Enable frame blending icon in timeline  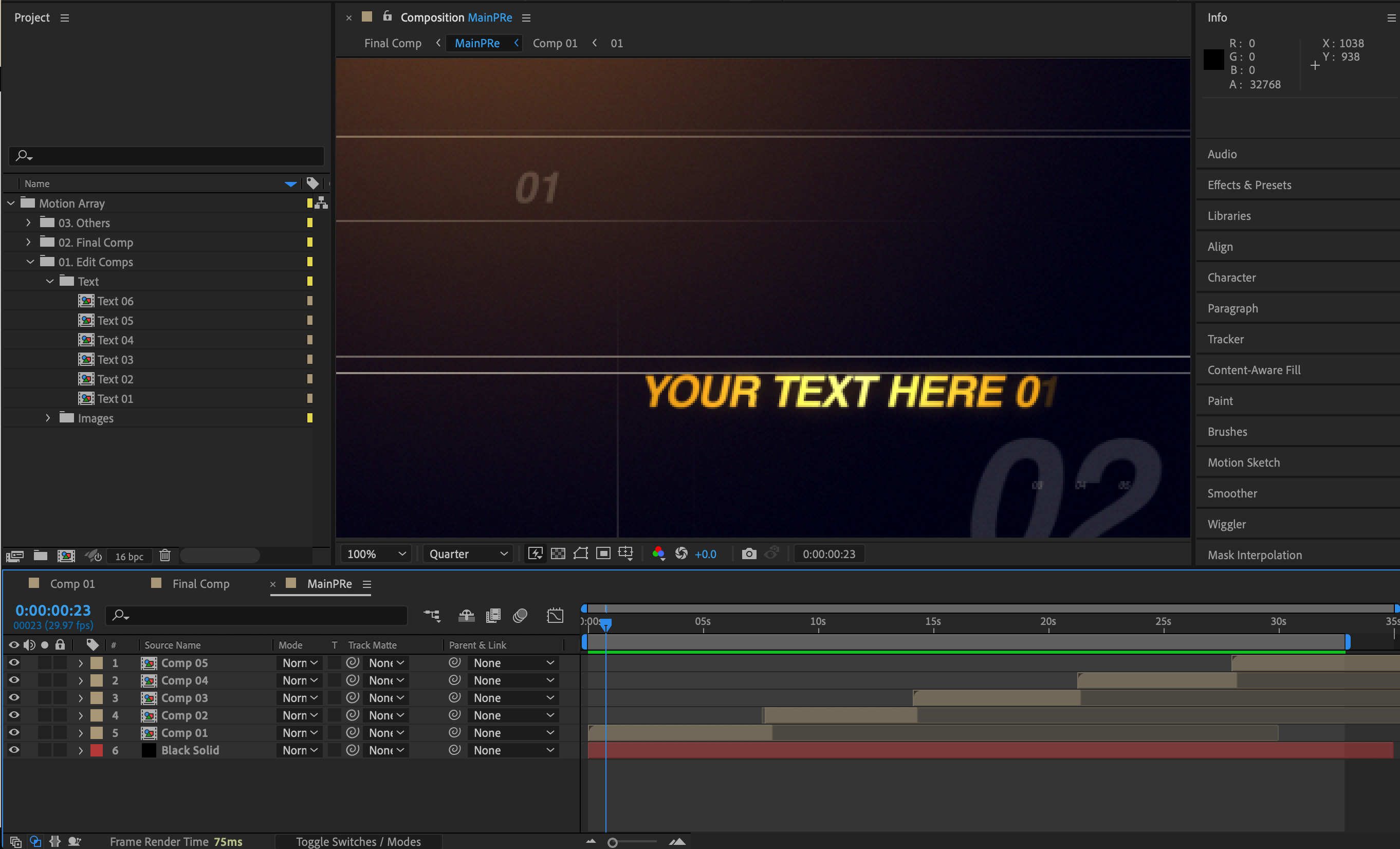(x=493, y=616)
